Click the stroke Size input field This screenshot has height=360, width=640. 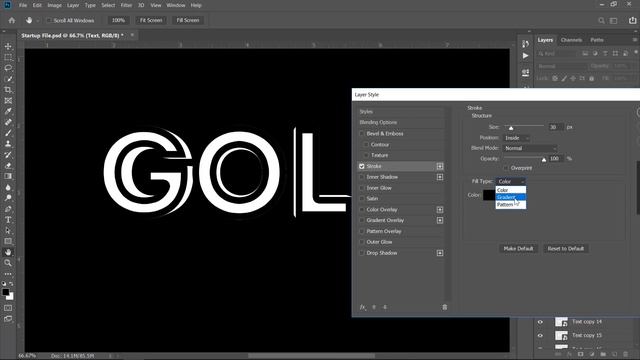pyautogui.click(x=556, y=127)
